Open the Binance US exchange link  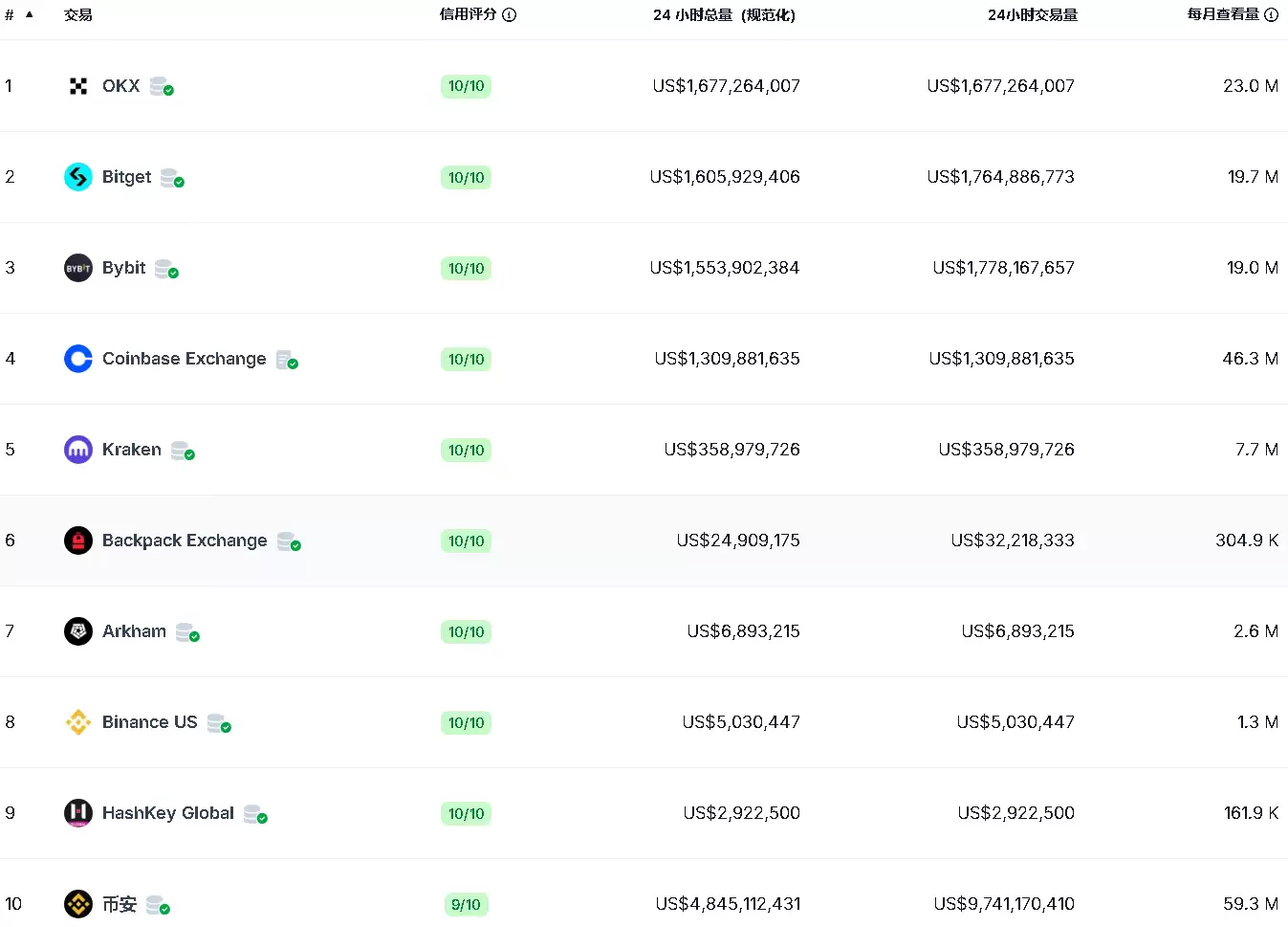(149, 722)
